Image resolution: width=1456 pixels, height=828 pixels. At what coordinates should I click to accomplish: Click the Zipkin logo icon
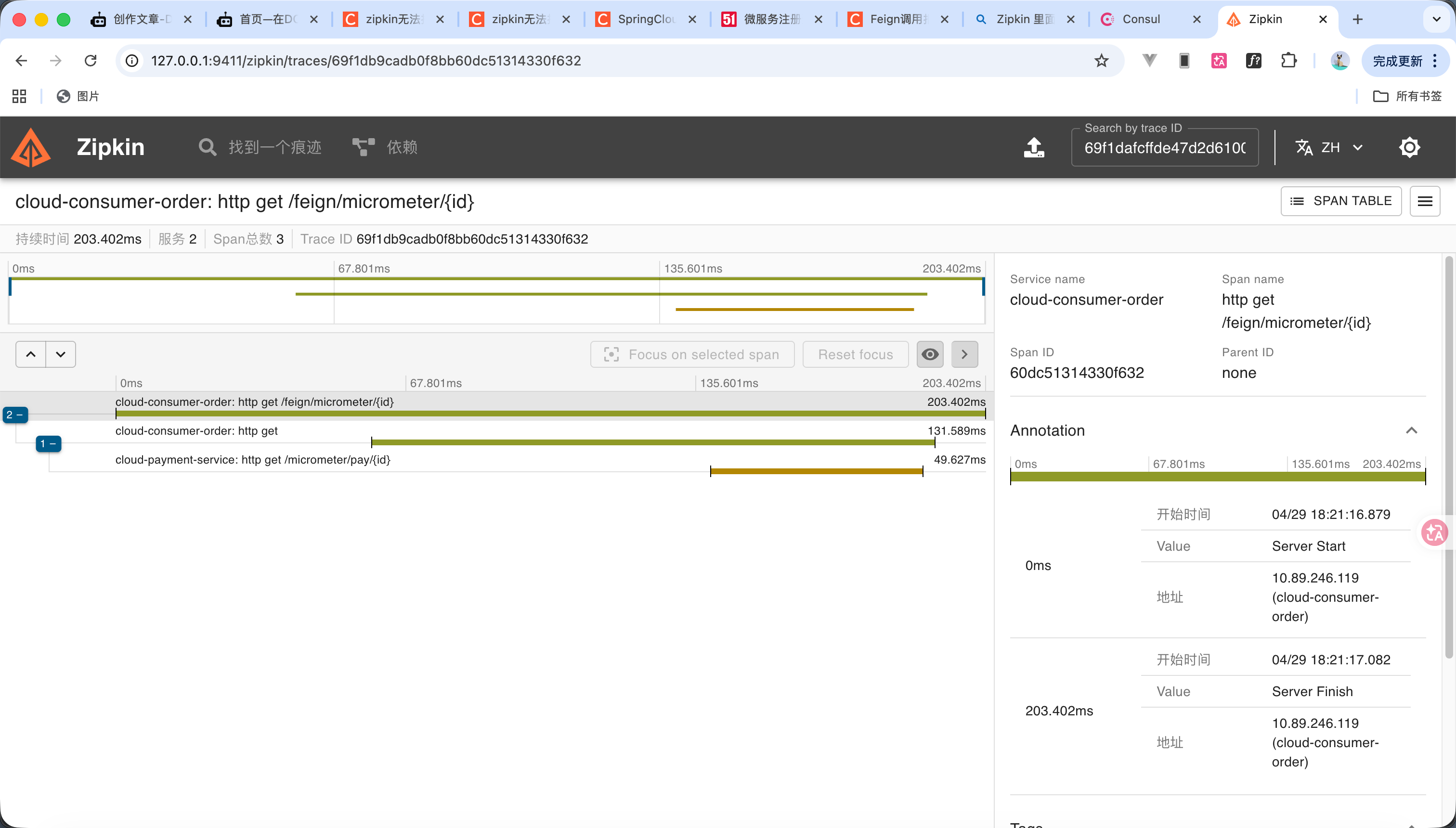[x=31, y=147]
